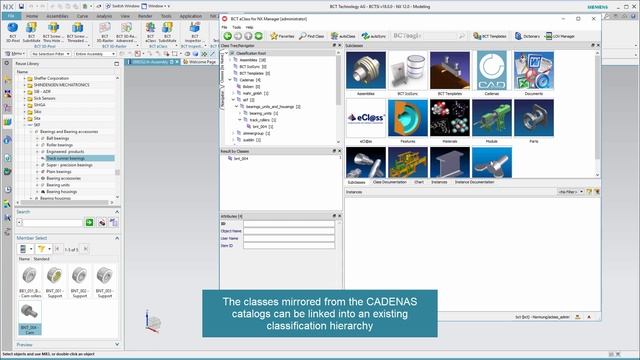
Task: Switch to Class Documentation tab
Action: [390, 182]
